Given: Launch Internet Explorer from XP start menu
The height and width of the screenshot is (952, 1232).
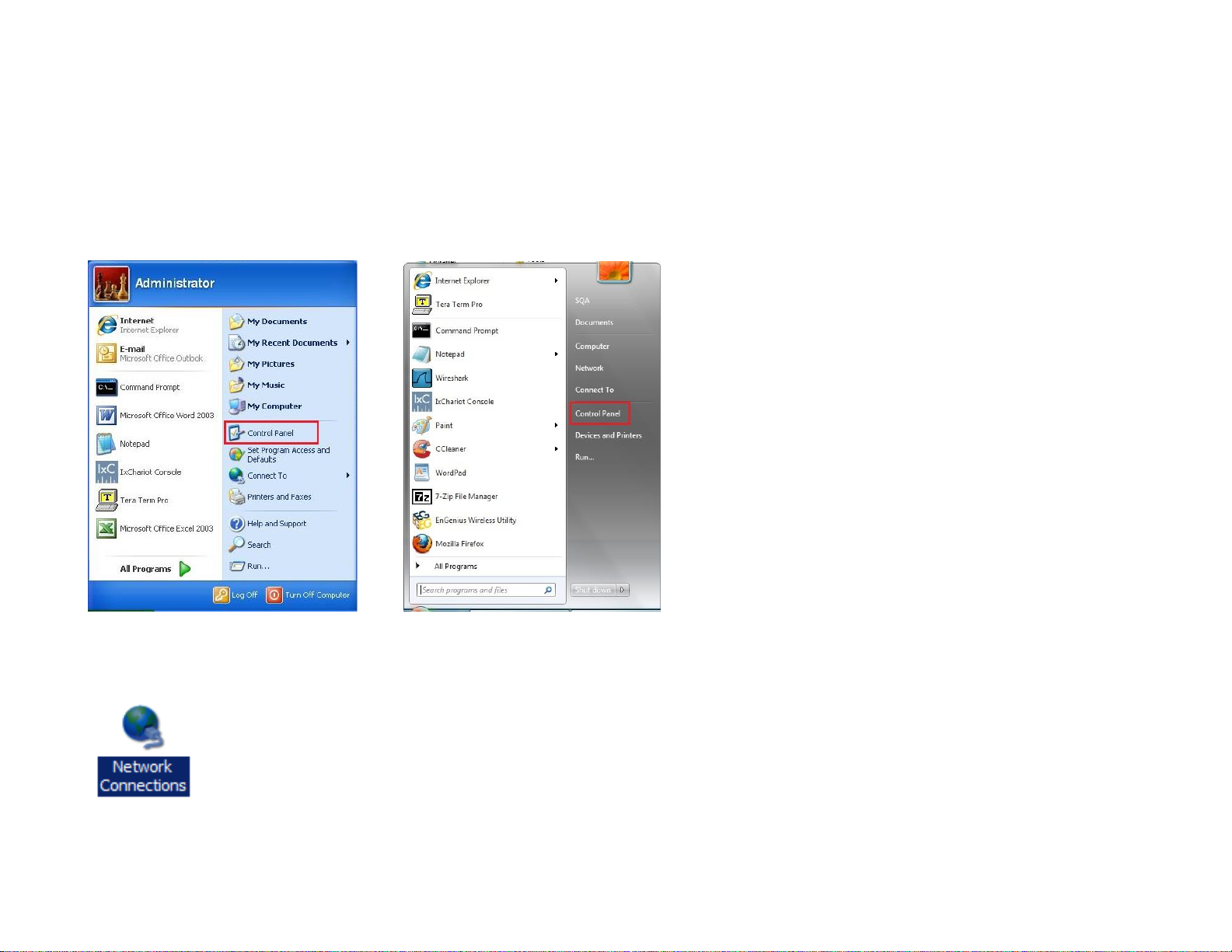Looking at the screenshot, I should click(x=138, y=325).
